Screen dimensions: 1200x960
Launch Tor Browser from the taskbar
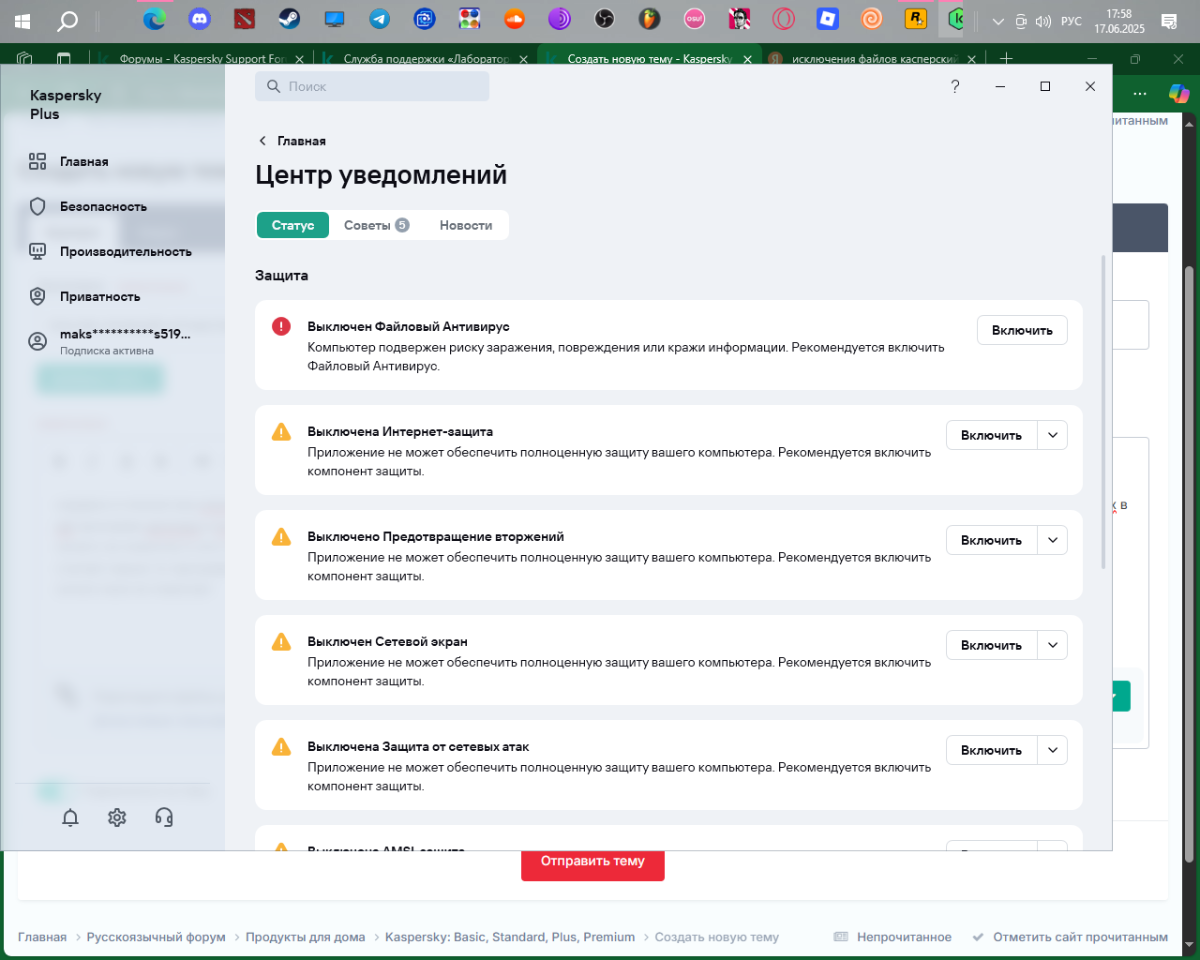click(560, 19)
